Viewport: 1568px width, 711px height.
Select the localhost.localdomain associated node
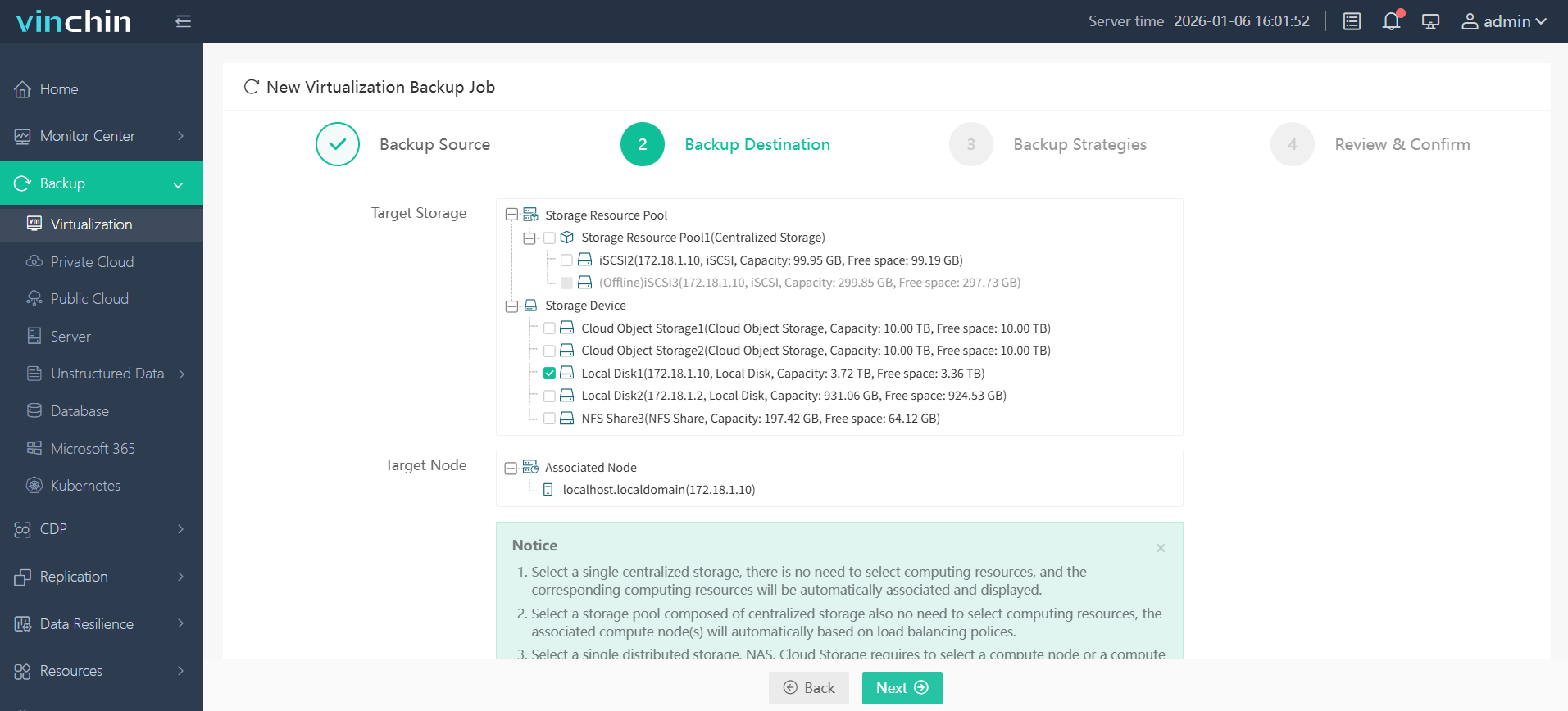(658, 490)
